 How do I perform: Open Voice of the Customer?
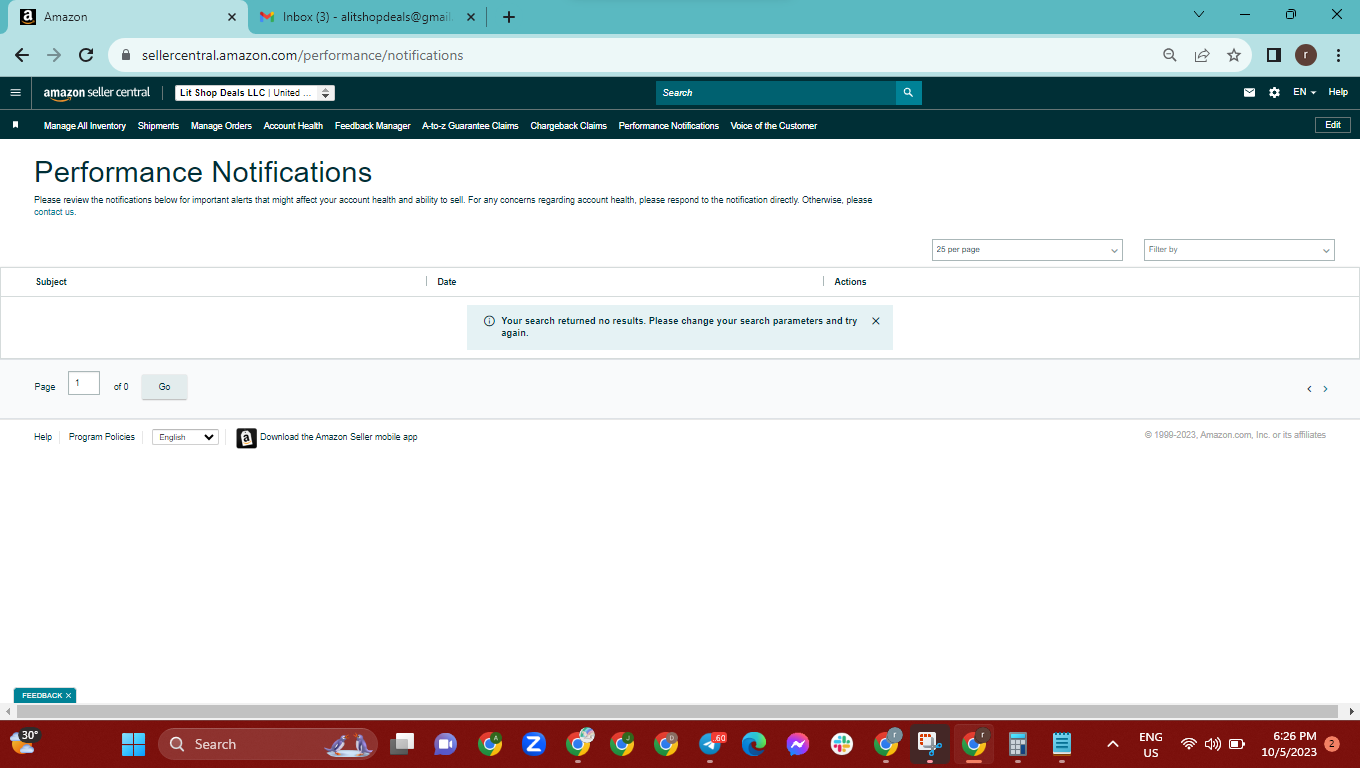coord(773,126)
